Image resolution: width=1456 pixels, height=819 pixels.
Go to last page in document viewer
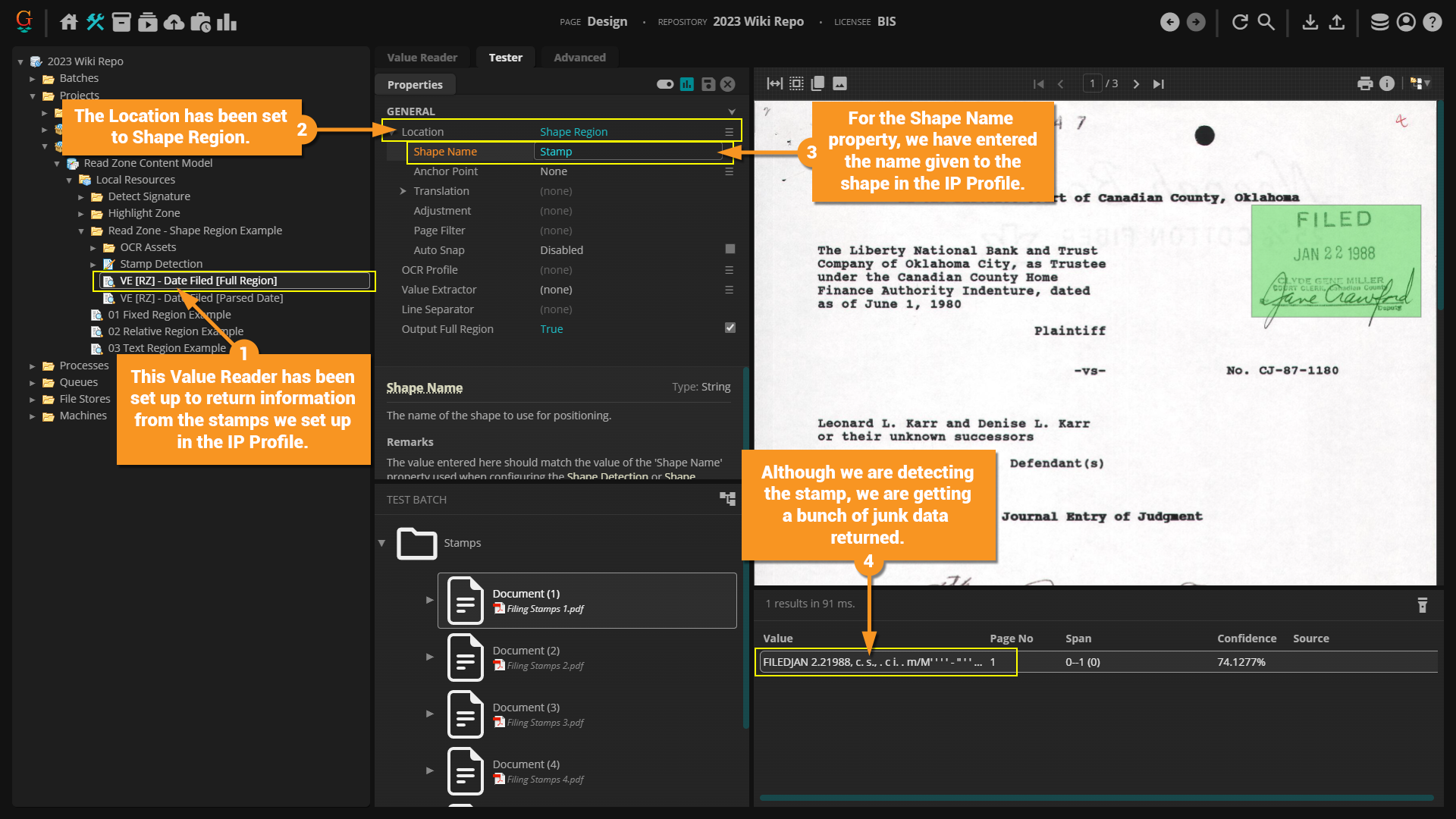click(1159, 84)
